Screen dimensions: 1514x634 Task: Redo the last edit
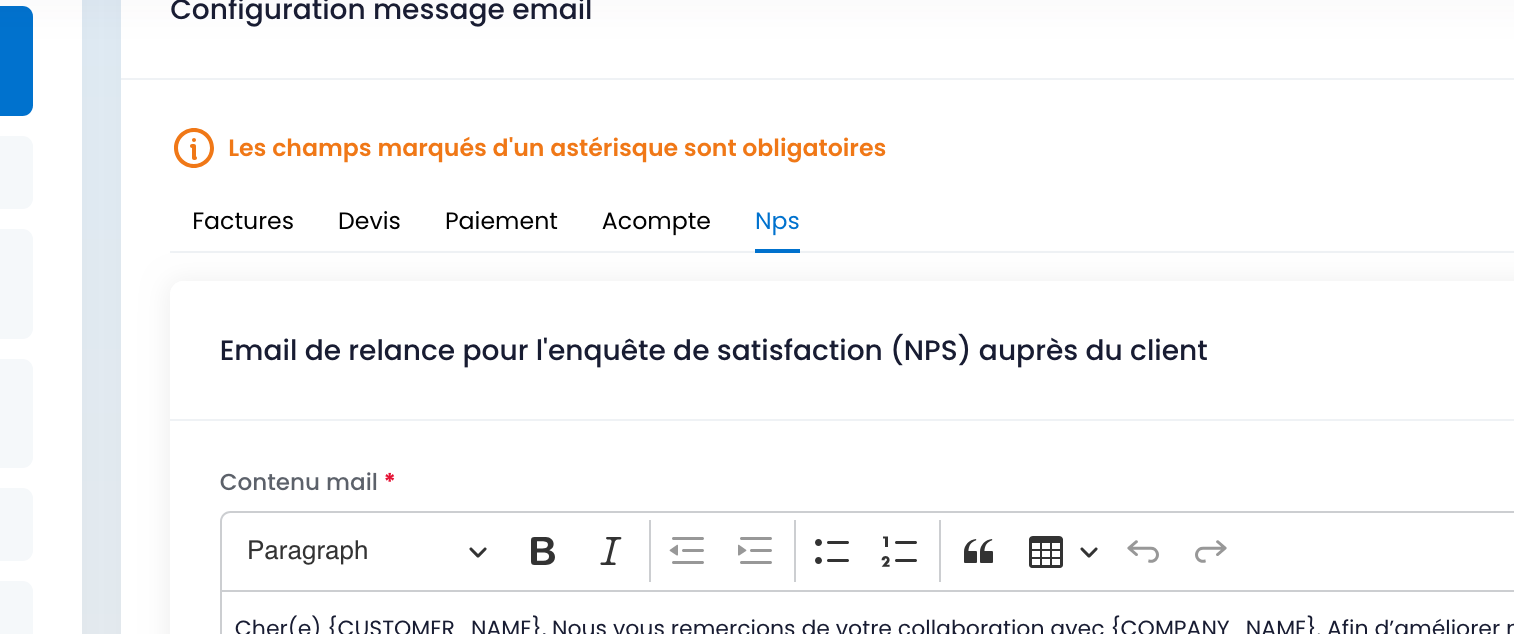point(1210,551)
